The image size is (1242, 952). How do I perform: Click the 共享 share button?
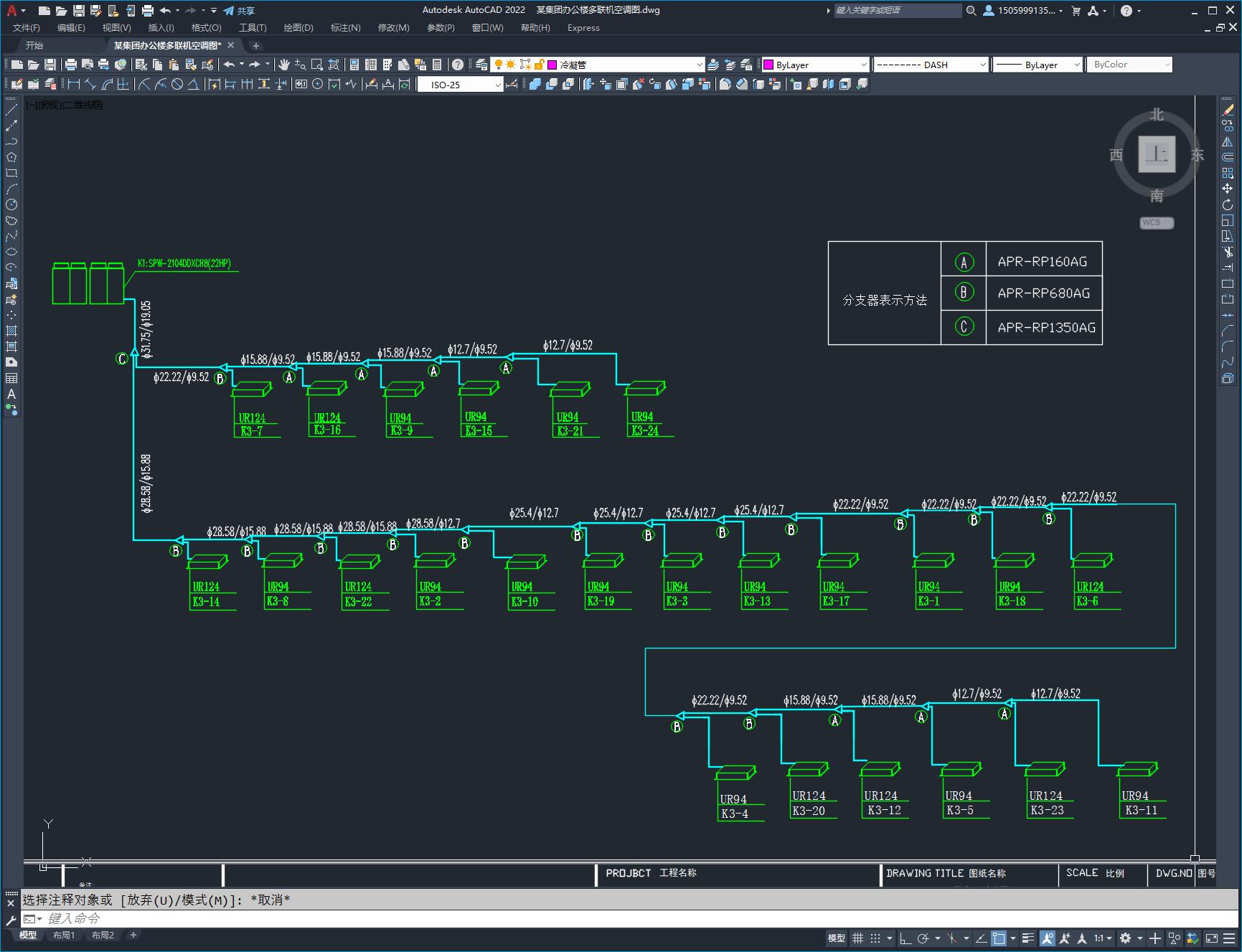point(239,11)
